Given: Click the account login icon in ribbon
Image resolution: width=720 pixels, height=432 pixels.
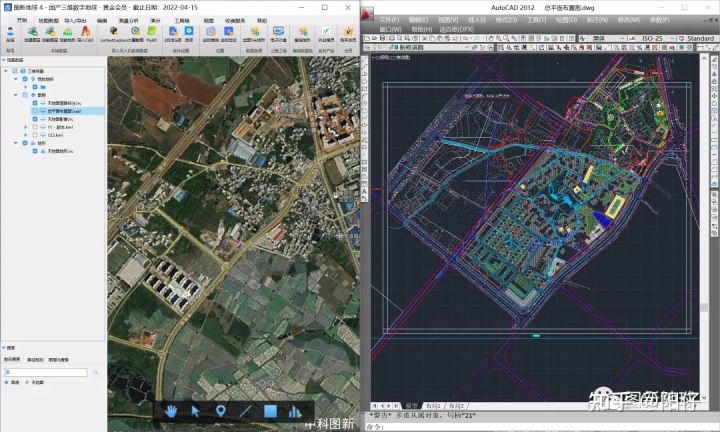Looking at the screenshot, I should coord(10,32).
